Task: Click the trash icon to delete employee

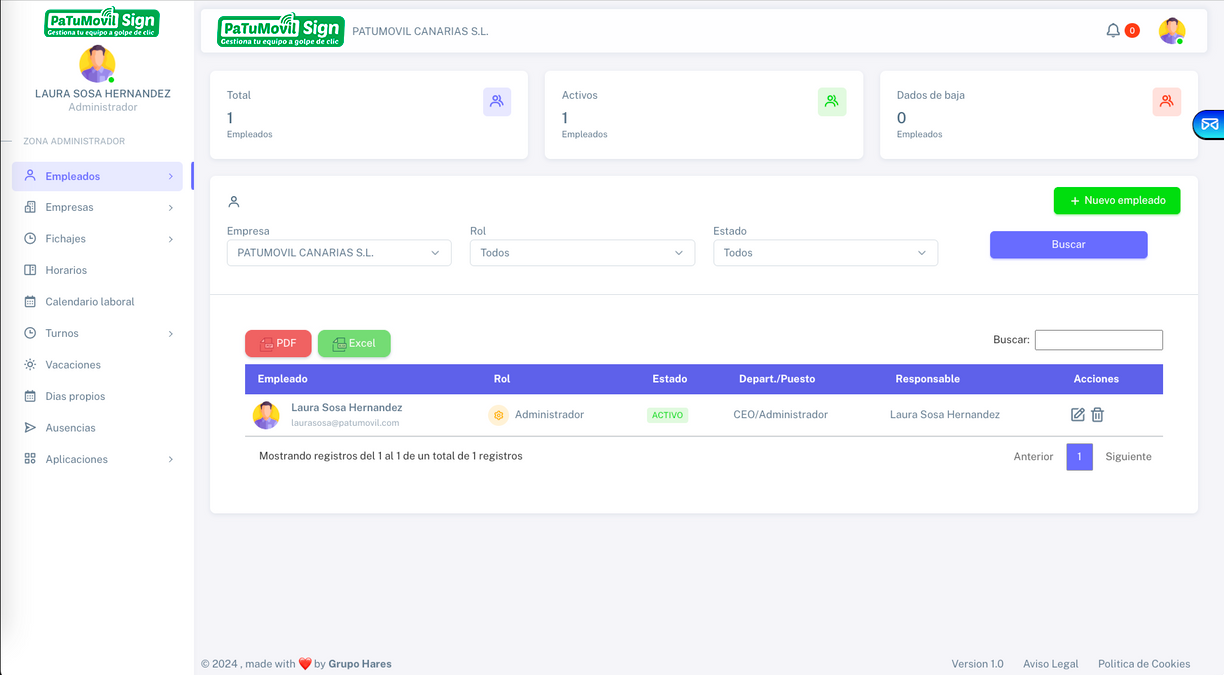Action: tap(1097, 415)
